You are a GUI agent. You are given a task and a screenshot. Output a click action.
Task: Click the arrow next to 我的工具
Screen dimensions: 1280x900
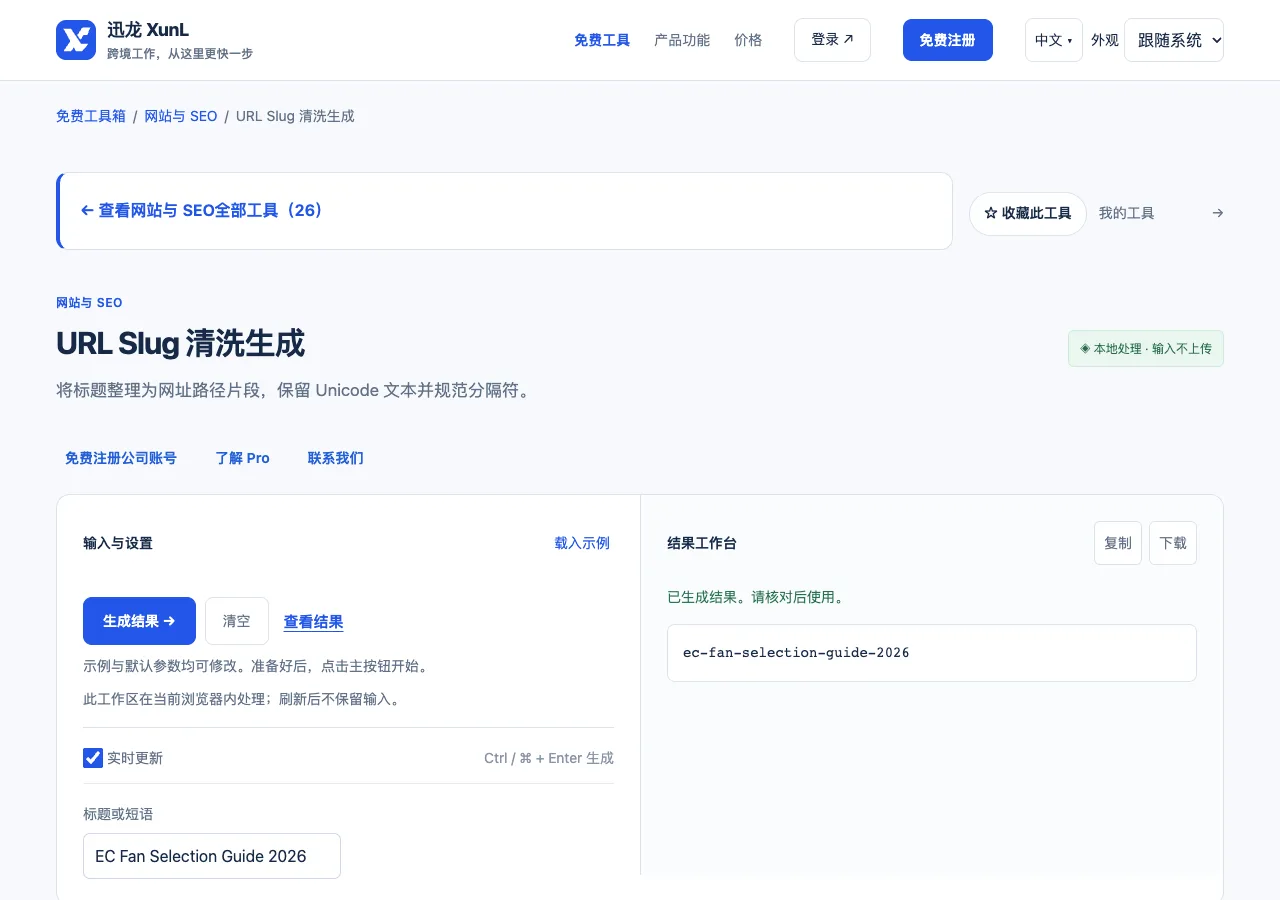coord(1217,213)
